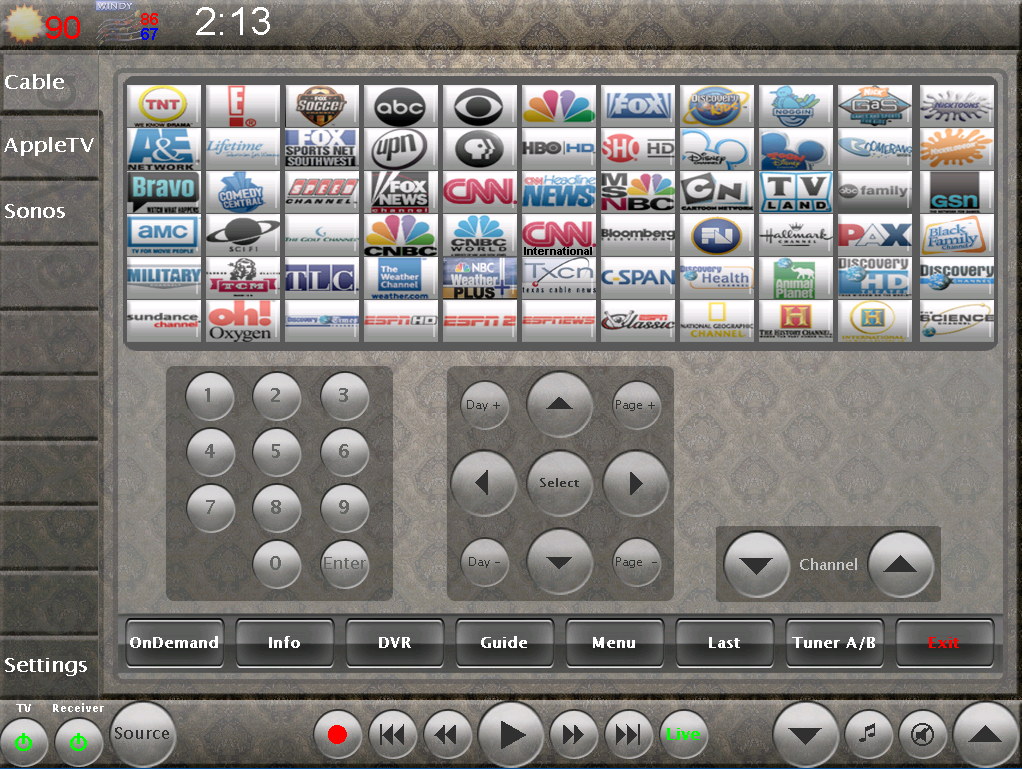This screenshot has width=1022, height=769.
Task: Lower volume with bottom-bar down arrow
Action: pos(805,735)
